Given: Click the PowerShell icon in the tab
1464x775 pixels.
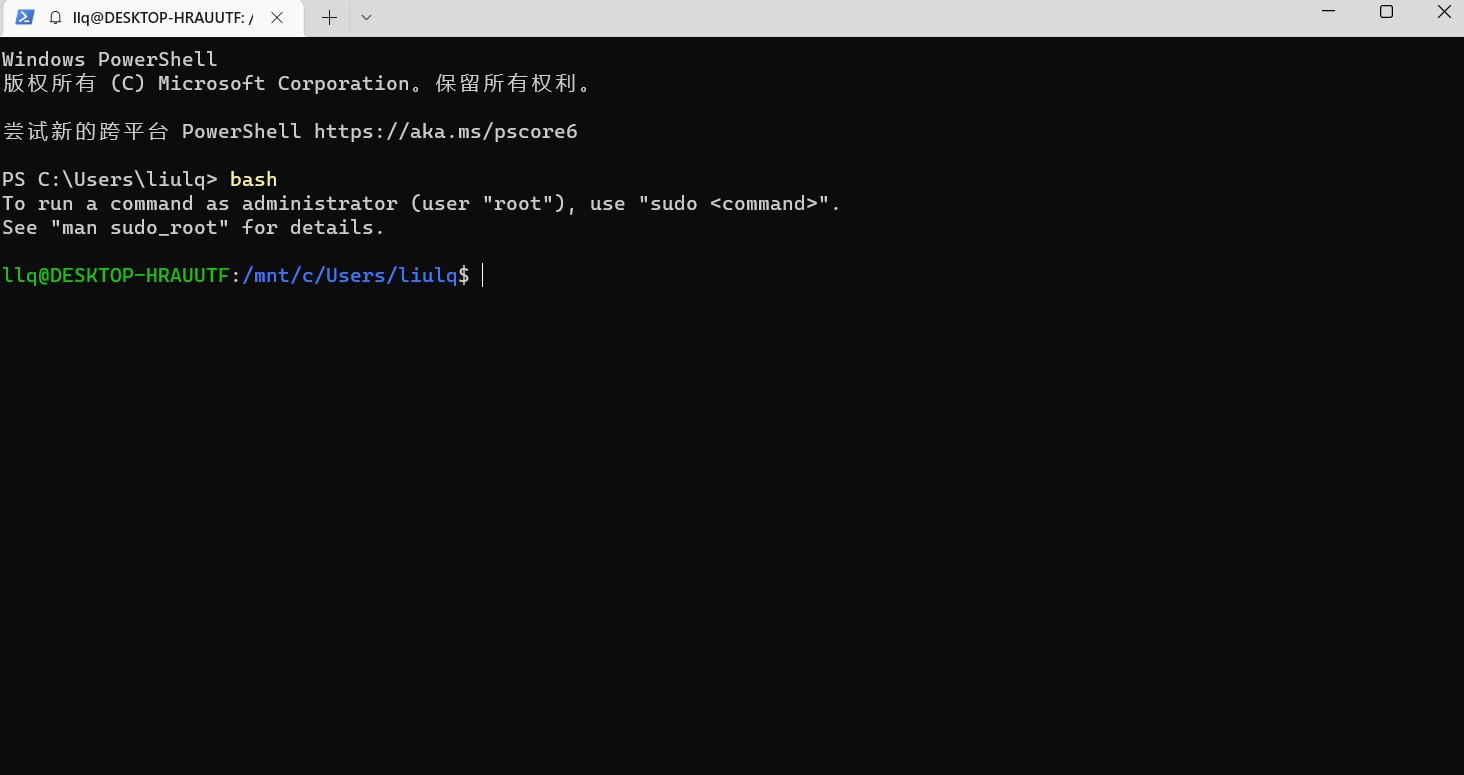Looking at the screenshot, I should tap(25, 17).
